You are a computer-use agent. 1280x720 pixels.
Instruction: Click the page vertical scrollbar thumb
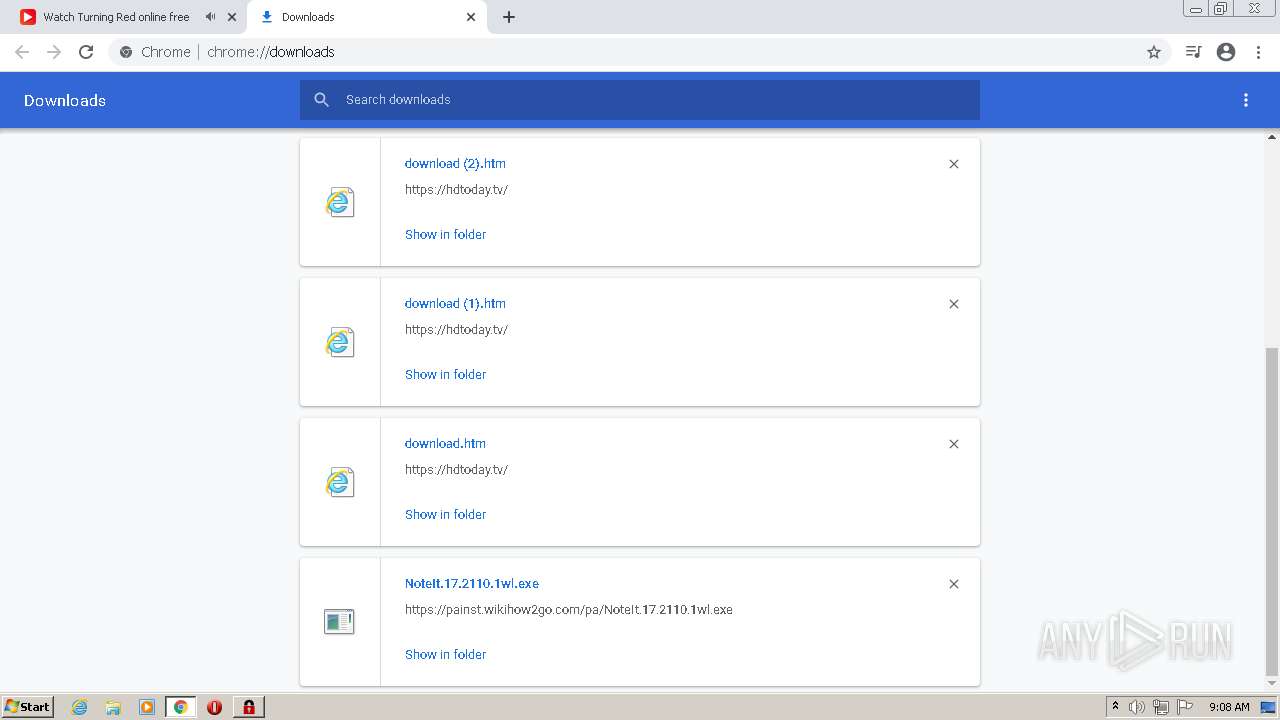(x=1272, y=512)
